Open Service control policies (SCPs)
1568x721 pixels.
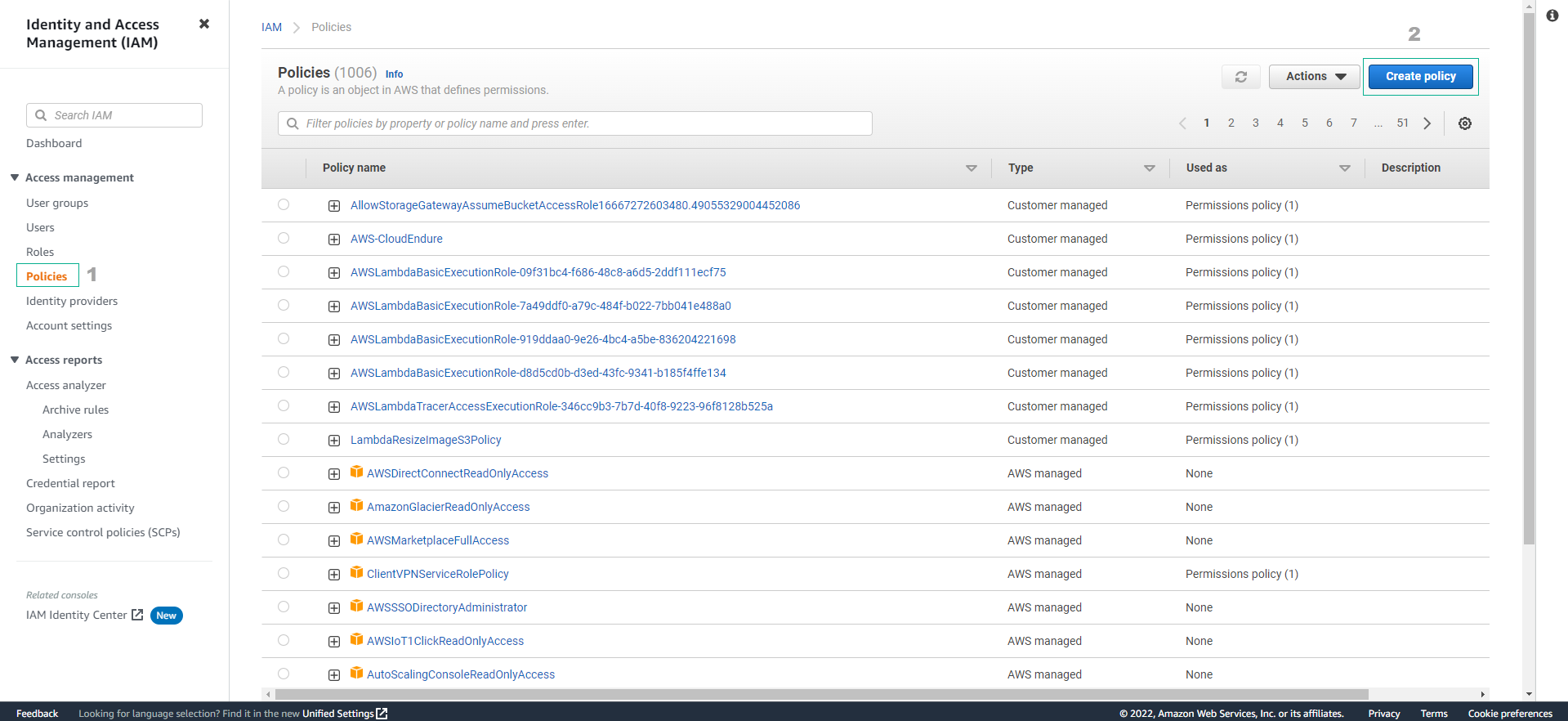coord(103,532)
